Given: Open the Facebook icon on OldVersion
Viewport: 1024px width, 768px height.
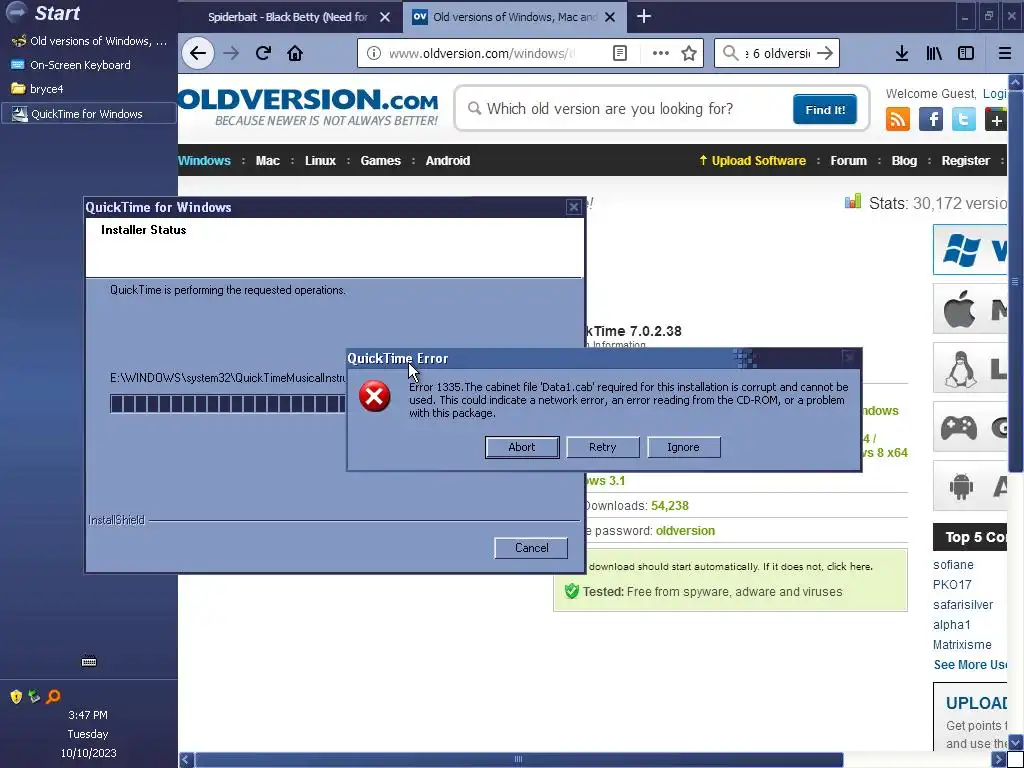Looking at the screenshot, I should pos(931,120).
